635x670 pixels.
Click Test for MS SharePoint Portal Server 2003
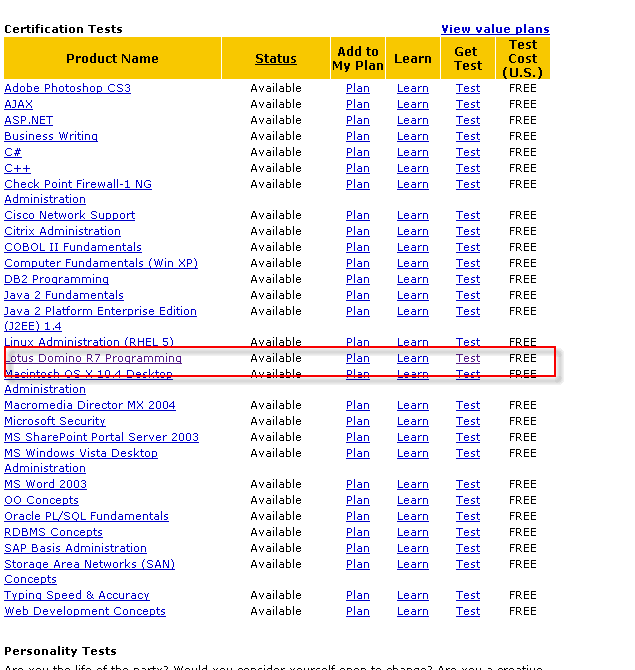468,437
